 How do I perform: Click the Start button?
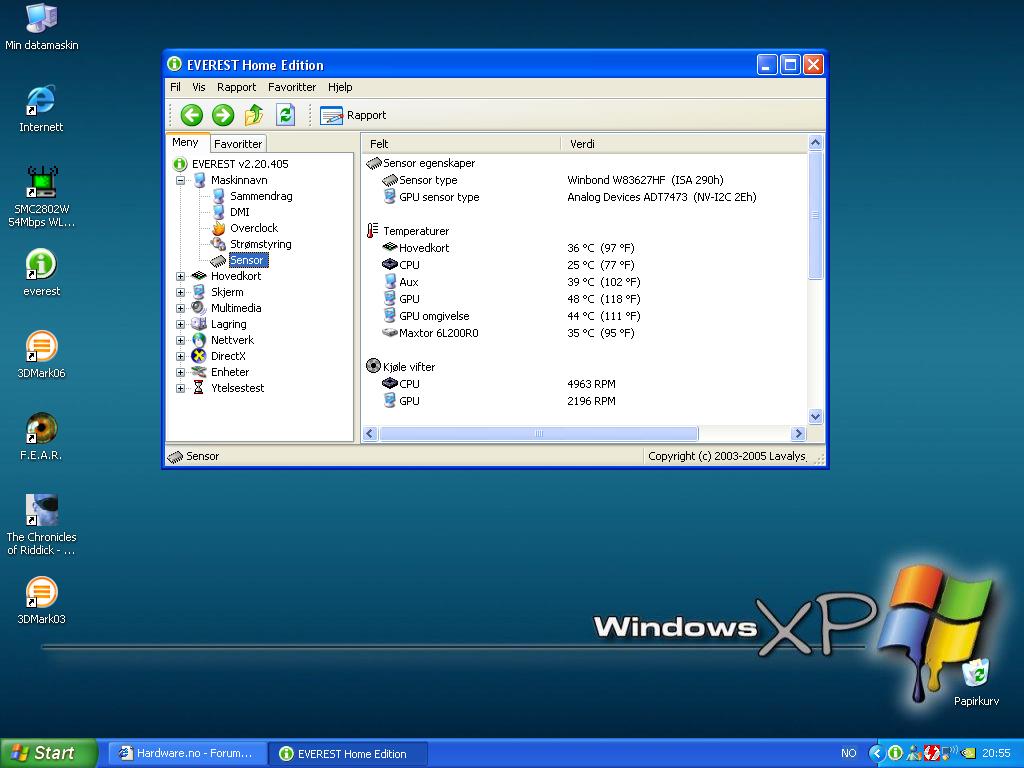point(49,753)
